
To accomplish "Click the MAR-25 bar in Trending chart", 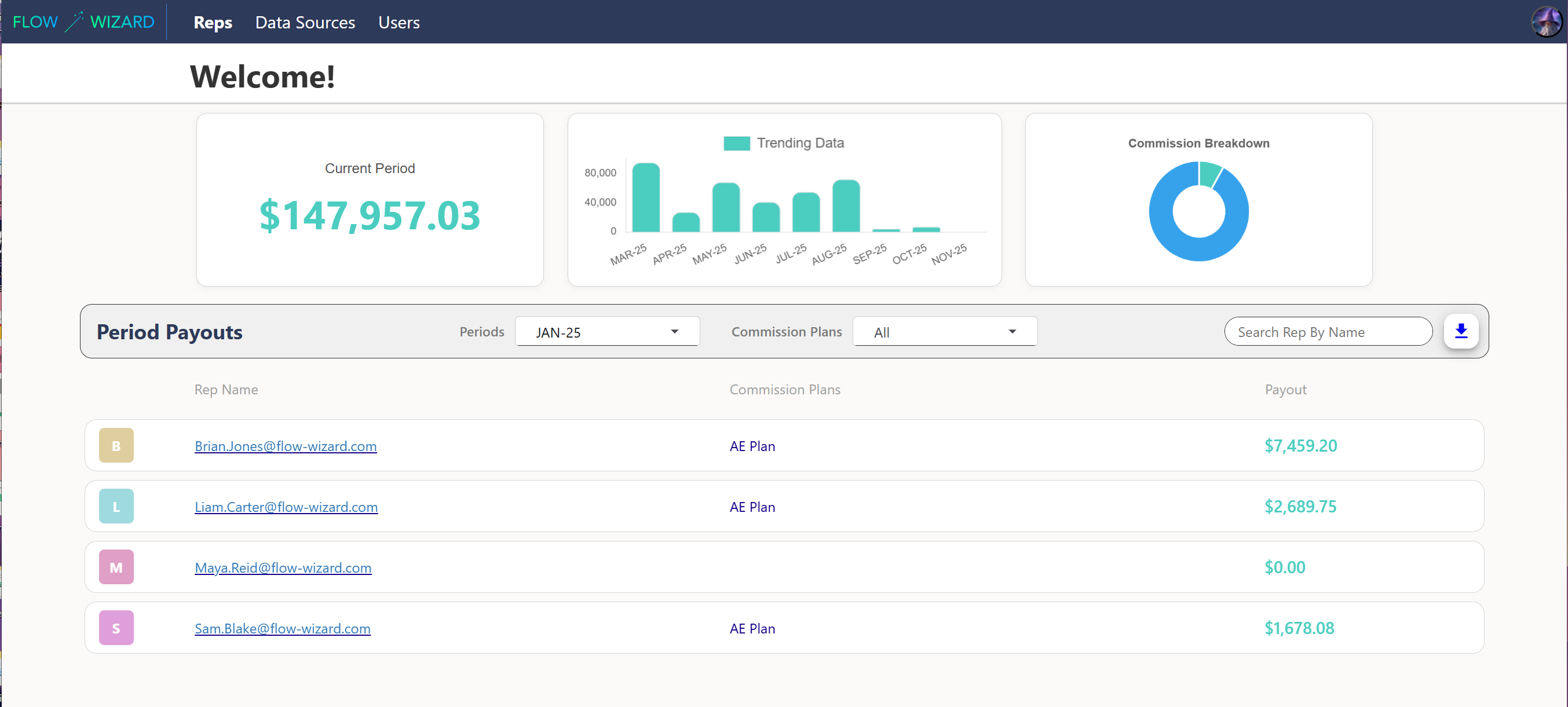I will point(645,198).
